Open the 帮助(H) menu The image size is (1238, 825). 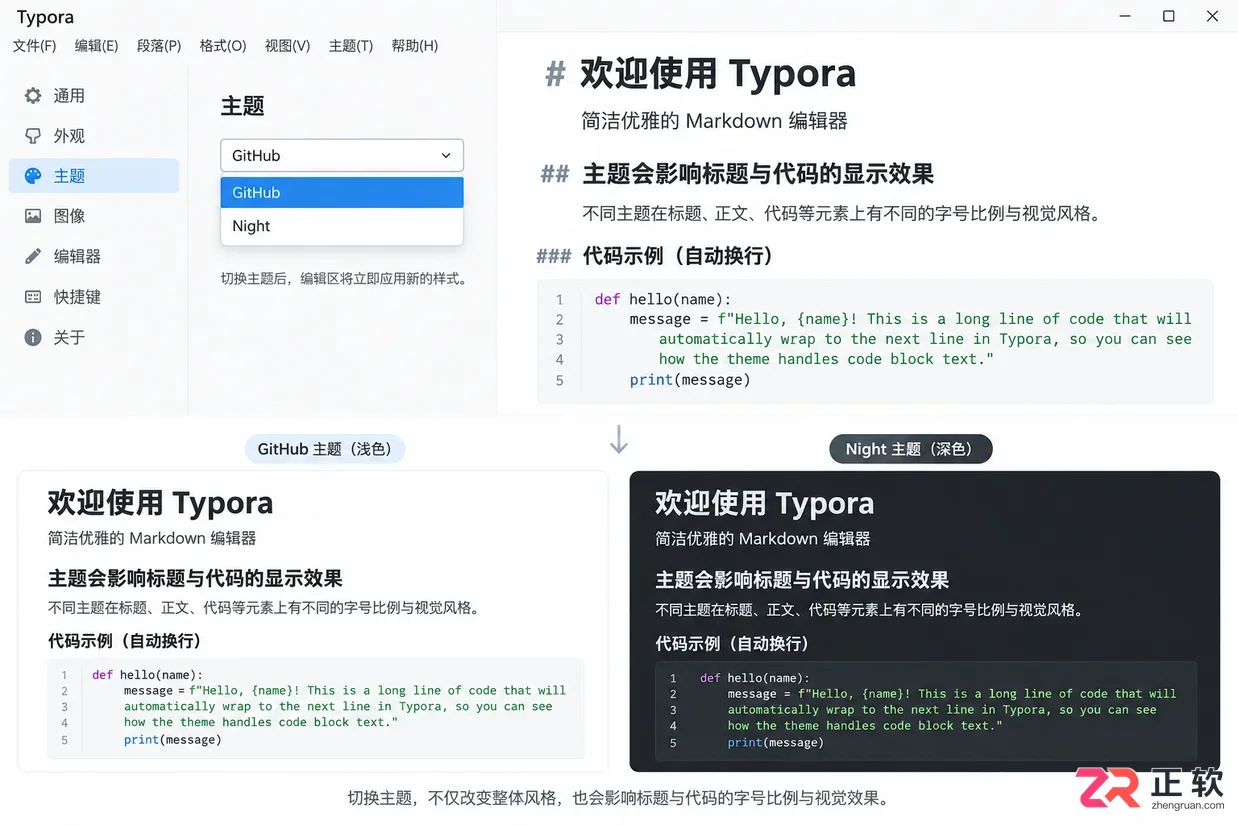tap(415, 46)
